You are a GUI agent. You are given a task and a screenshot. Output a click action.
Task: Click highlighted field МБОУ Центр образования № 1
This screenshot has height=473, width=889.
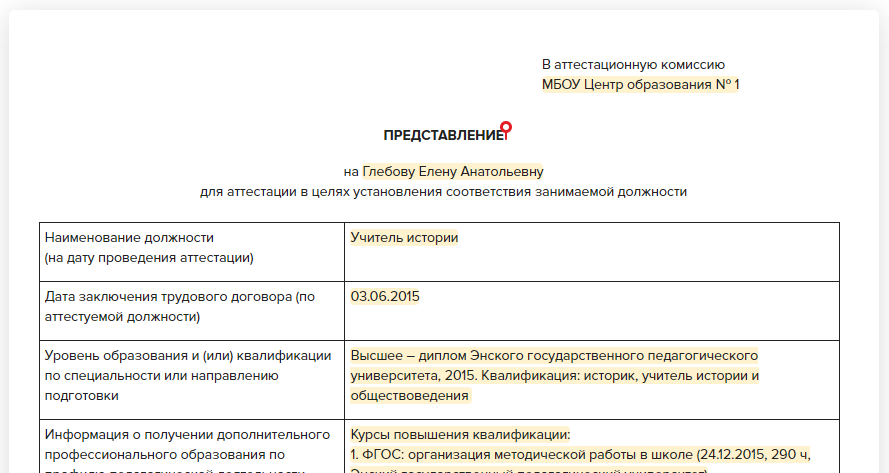pyautogui.click(x=640, y=85)
